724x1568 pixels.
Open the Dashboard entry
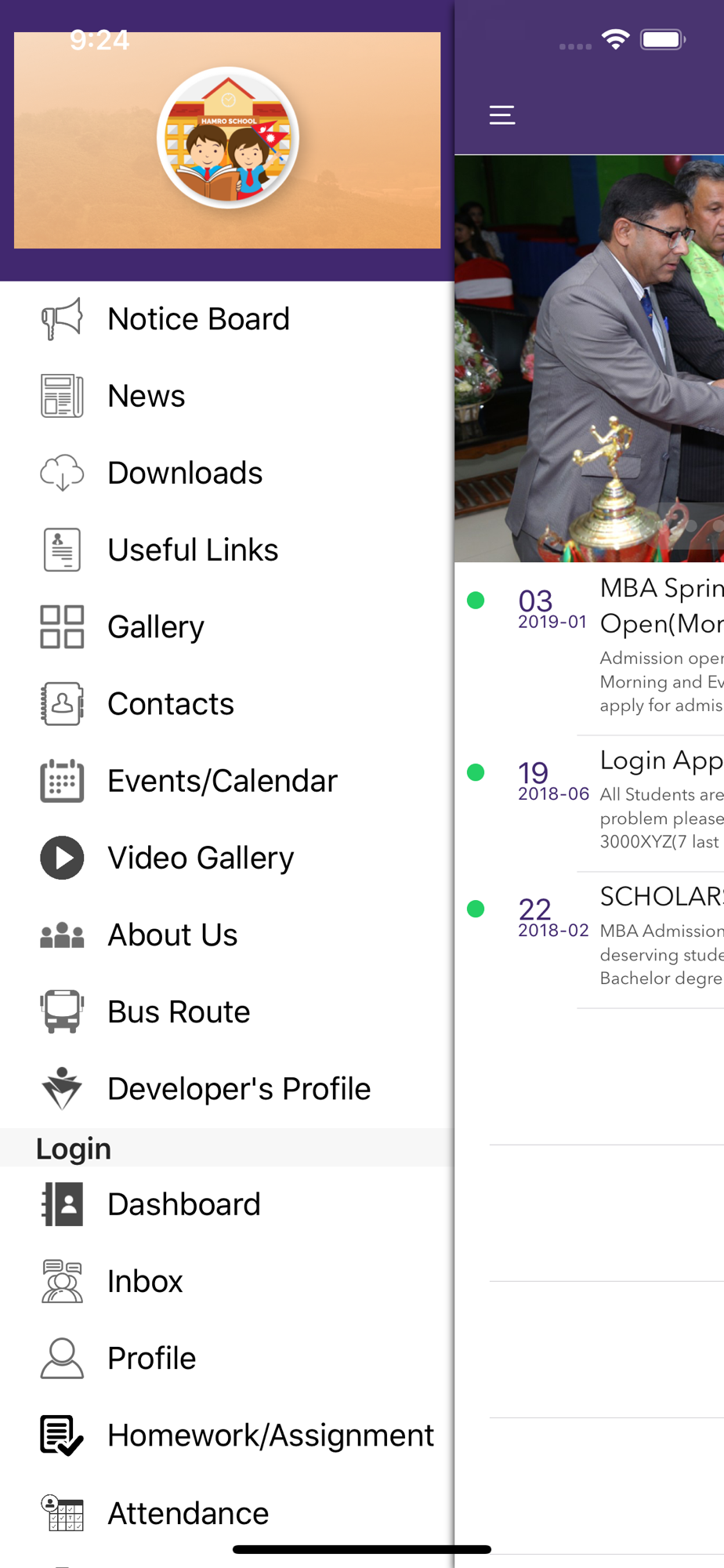pos(184,1204)
